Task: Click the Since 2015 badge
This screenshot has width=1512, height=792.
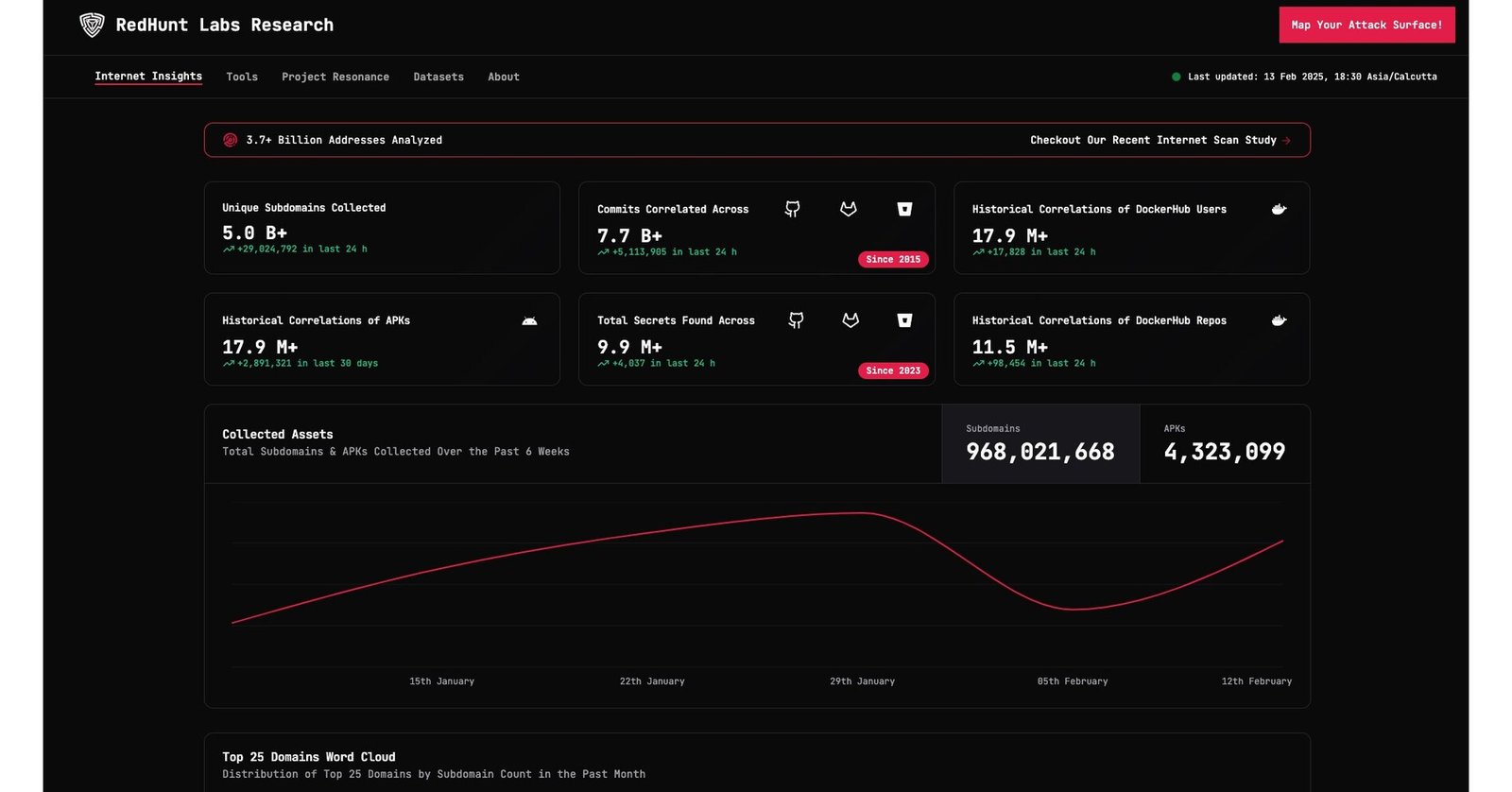Action: point(893,259)
